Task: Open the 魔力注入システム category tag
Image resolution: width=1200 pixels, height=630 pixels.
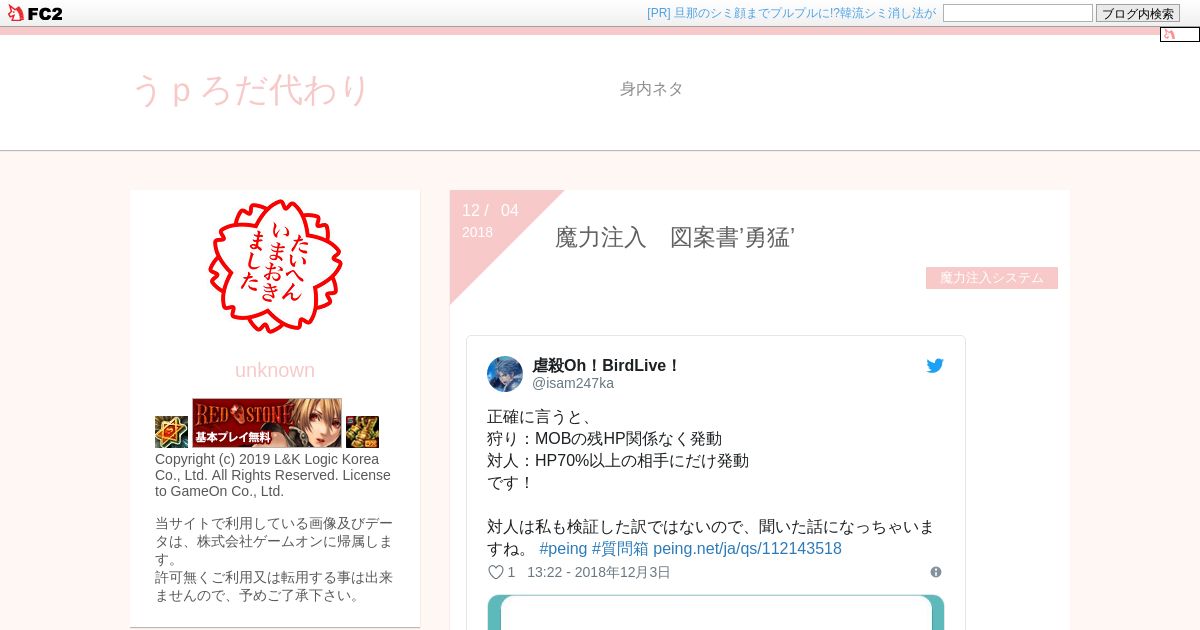Action: 992,278
